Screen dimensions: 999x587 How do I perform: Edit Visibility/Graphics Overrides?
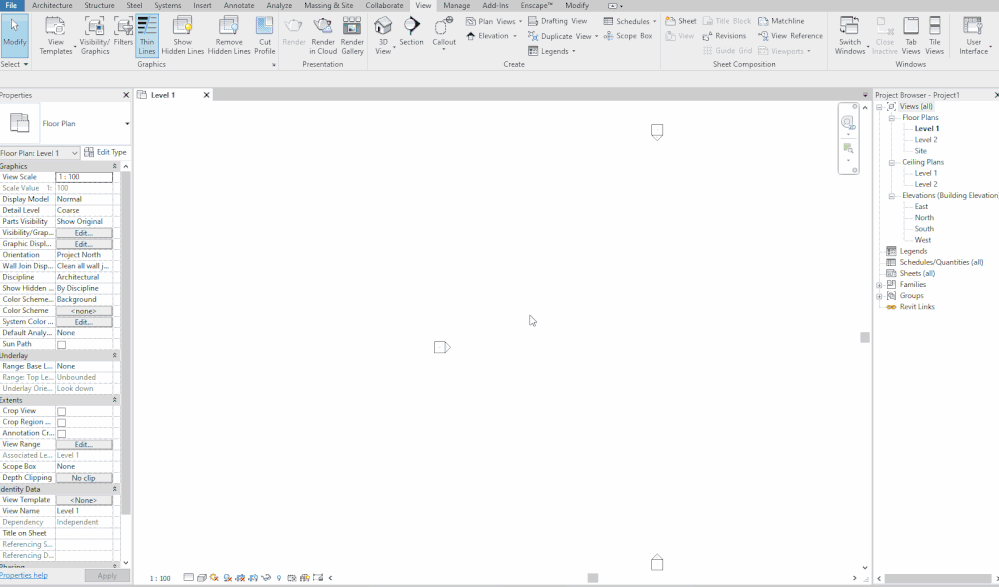point(84,233)
